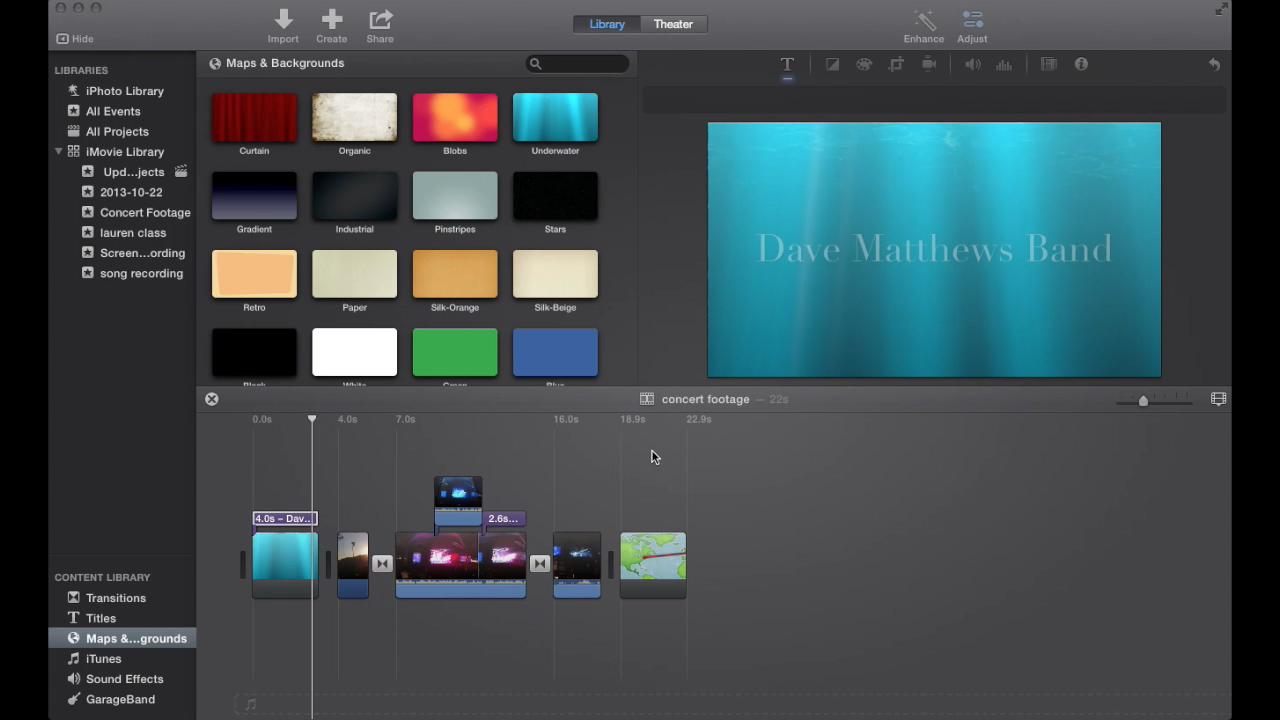Viewport: 1280px width, 720px height.
Task: Open GarageBand in Content Library
Action: click(122, 699)
